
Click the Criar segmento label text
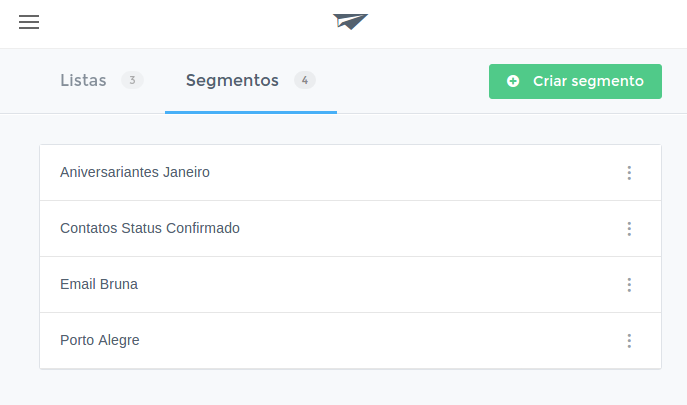[x=588, y=81]
